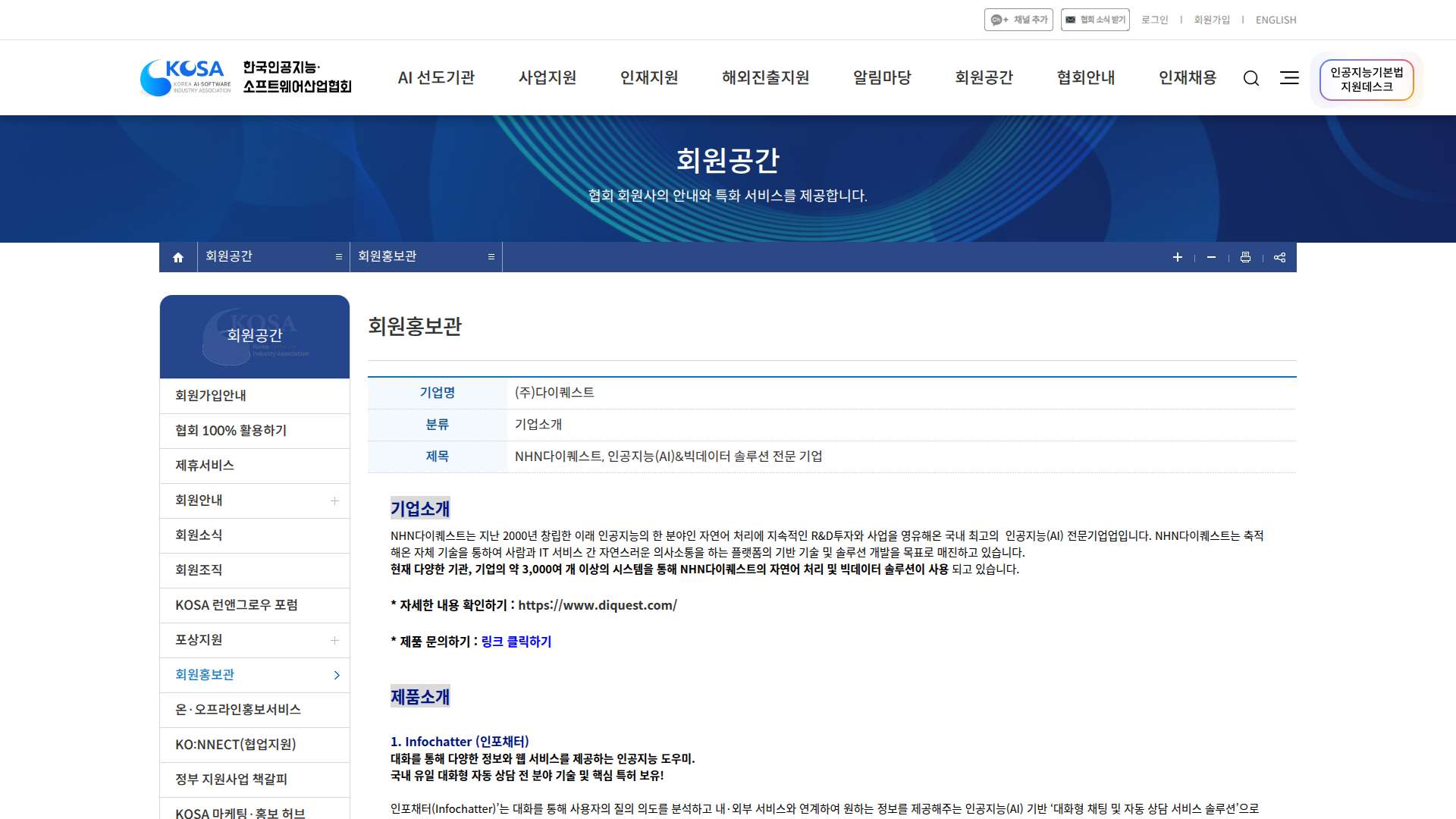Open the diquest.com website link
The height and width of the screenshot is (819, 1456).
click(598, 605)
